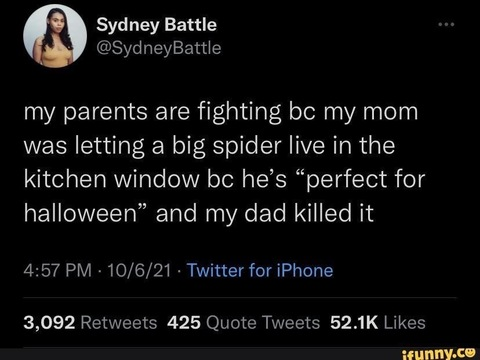480x360 pixels.
Task: Click the 10/6/21 date
Action: pyautogui.click(x=139, y=270)
